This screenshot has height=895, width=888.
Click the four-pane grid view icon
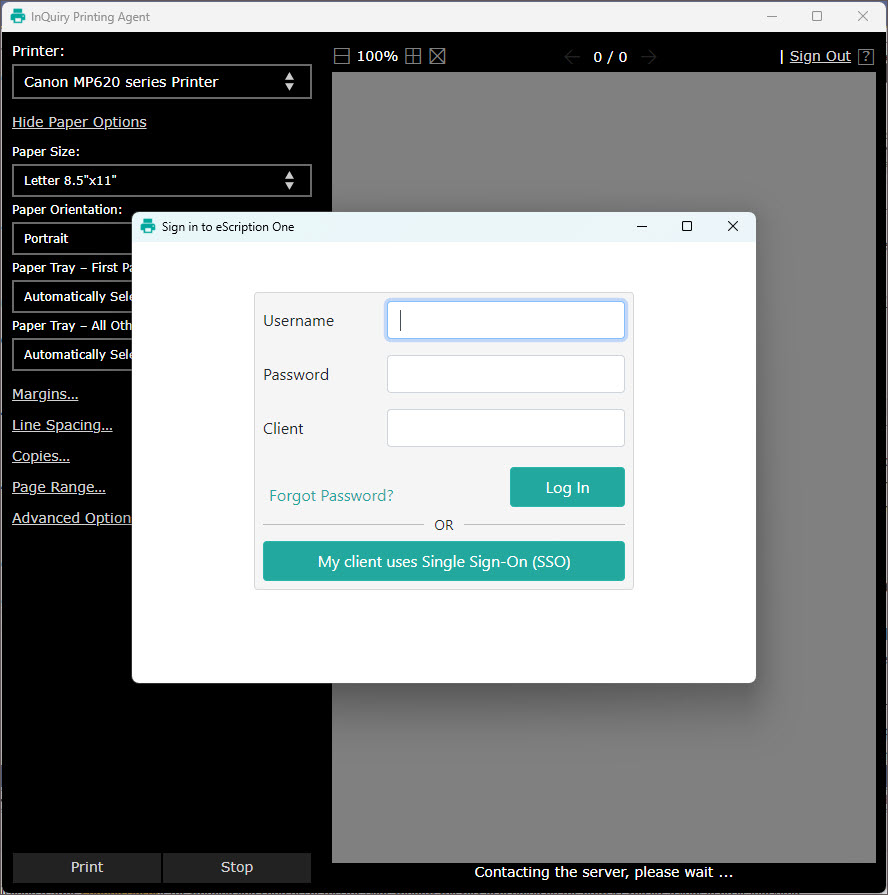point(413,57)
